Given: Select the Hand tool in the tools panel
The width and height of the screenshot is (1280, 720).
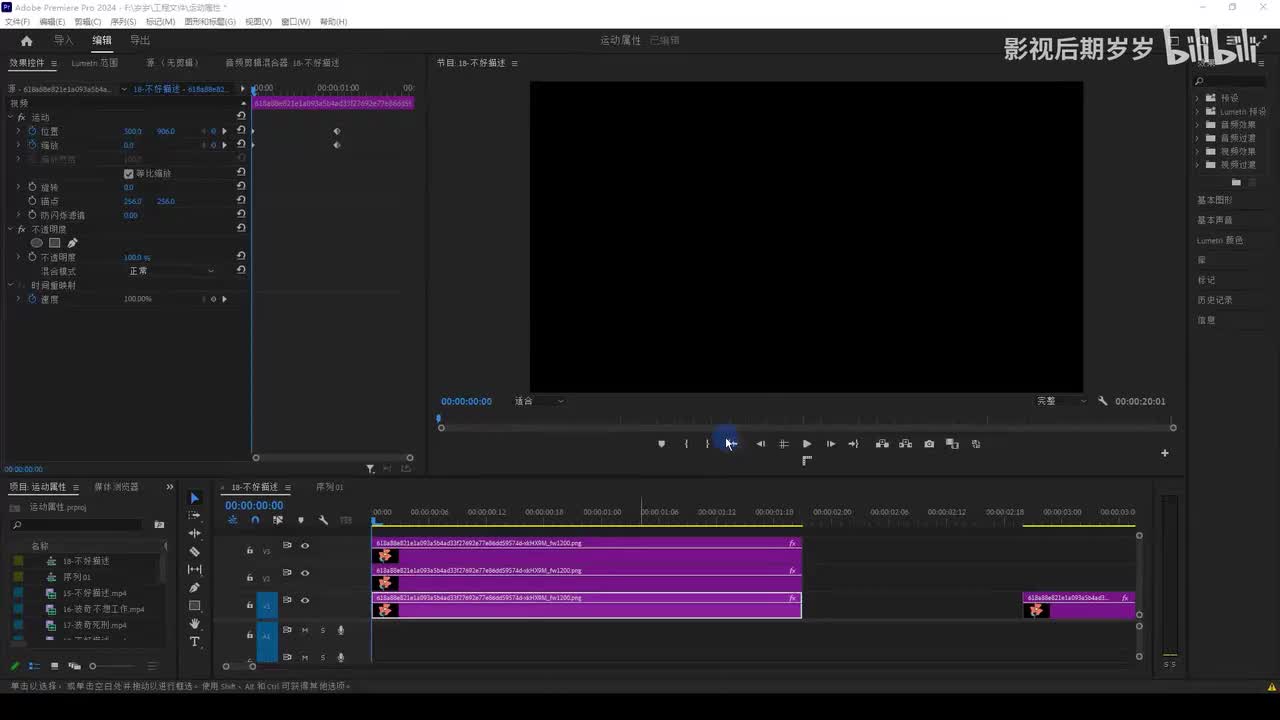Looking at the screenshot, I should coord(194,623).
